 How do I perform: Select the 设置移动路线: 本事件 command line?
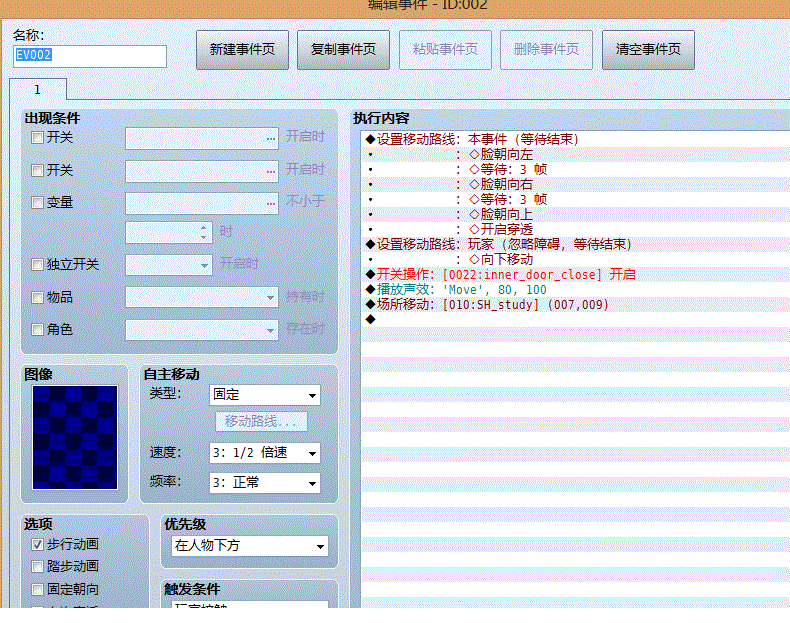click(x=575, y=139)
